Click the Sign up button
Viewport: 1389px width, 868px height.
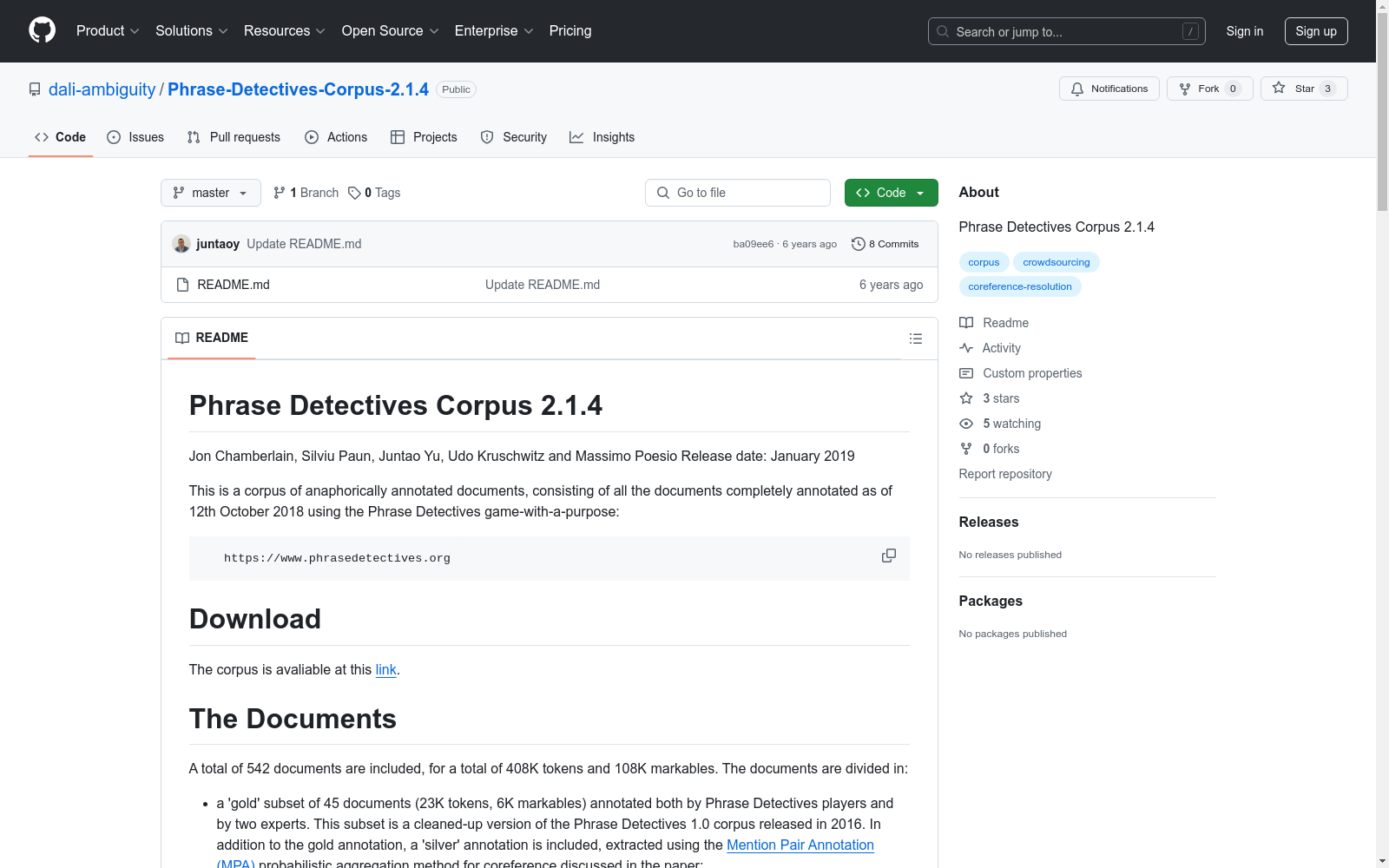[1316, 31]
